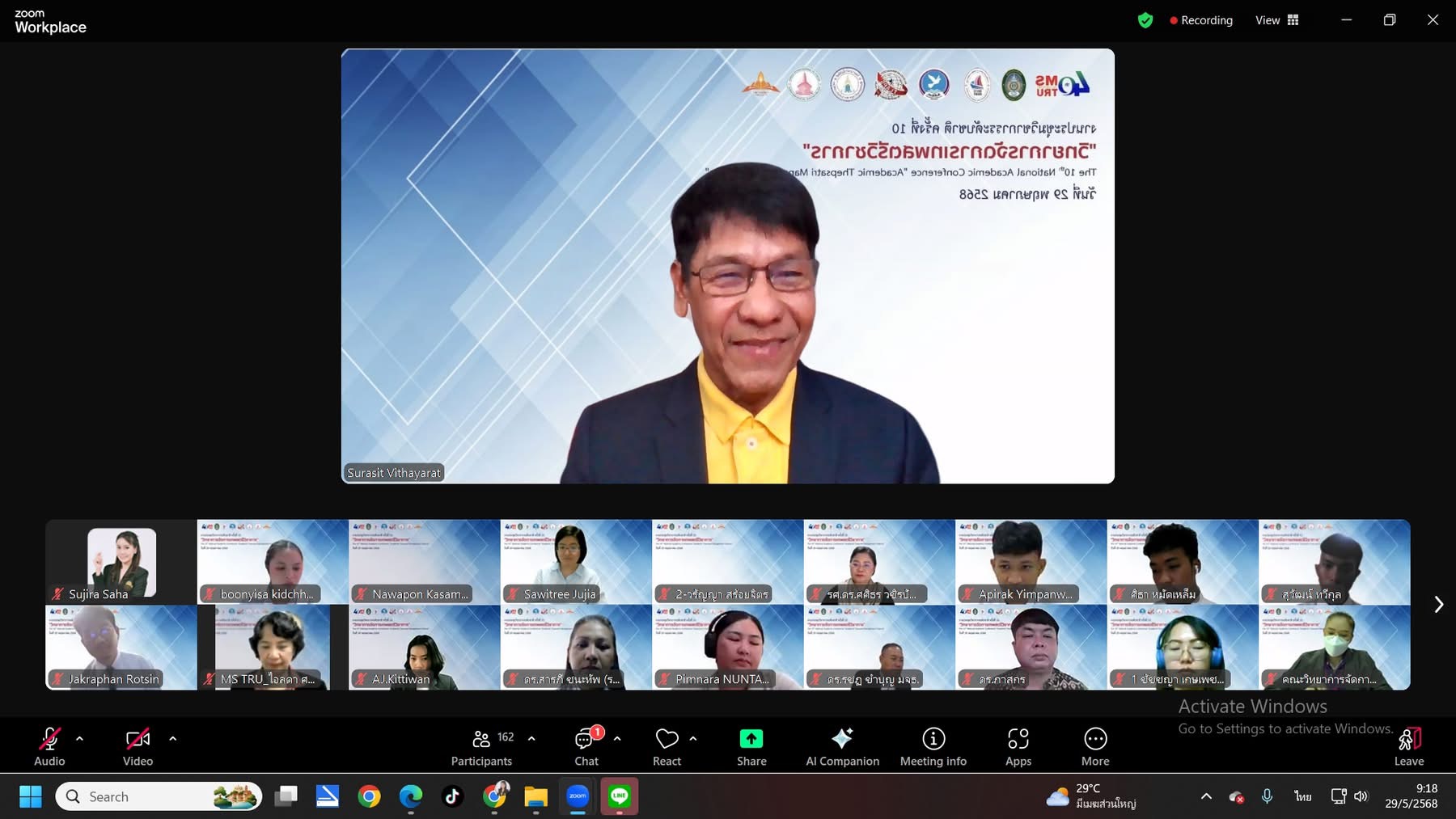Open LINE app from the taskbar
Screen dimensions: 1456x819
(619, 796)
